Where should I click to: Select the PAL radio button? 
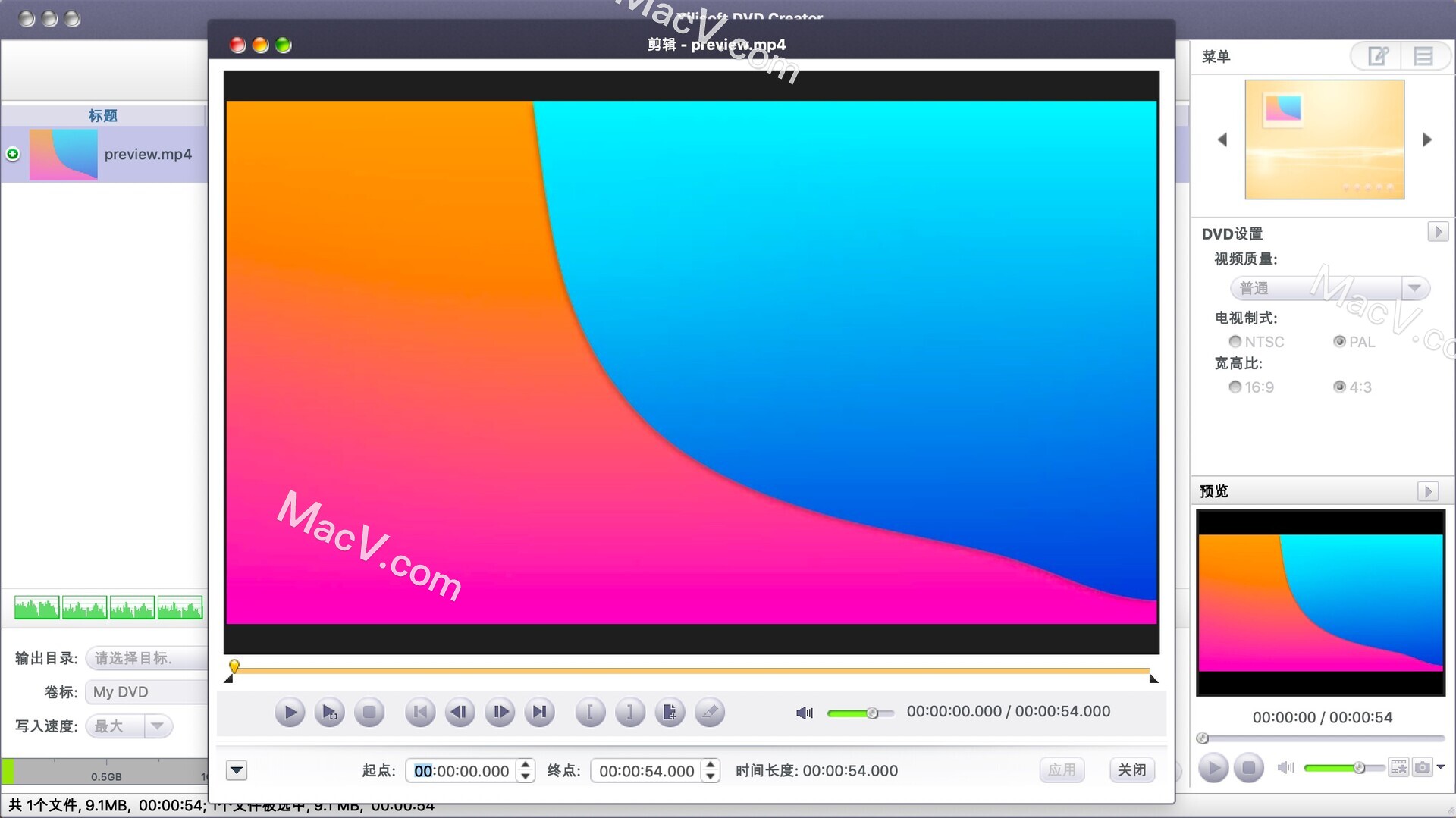[1339, 342]
